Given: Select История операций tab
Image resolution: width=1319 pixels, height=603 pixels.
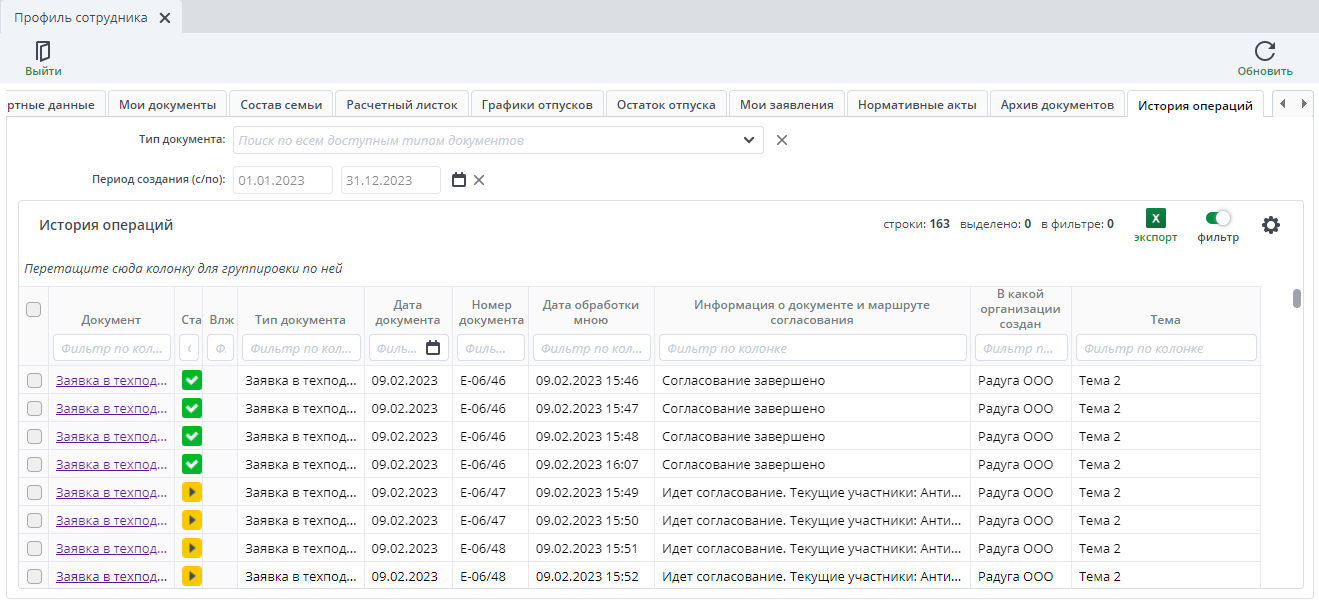Looking at the screenshot, I should coord(1195,105).
